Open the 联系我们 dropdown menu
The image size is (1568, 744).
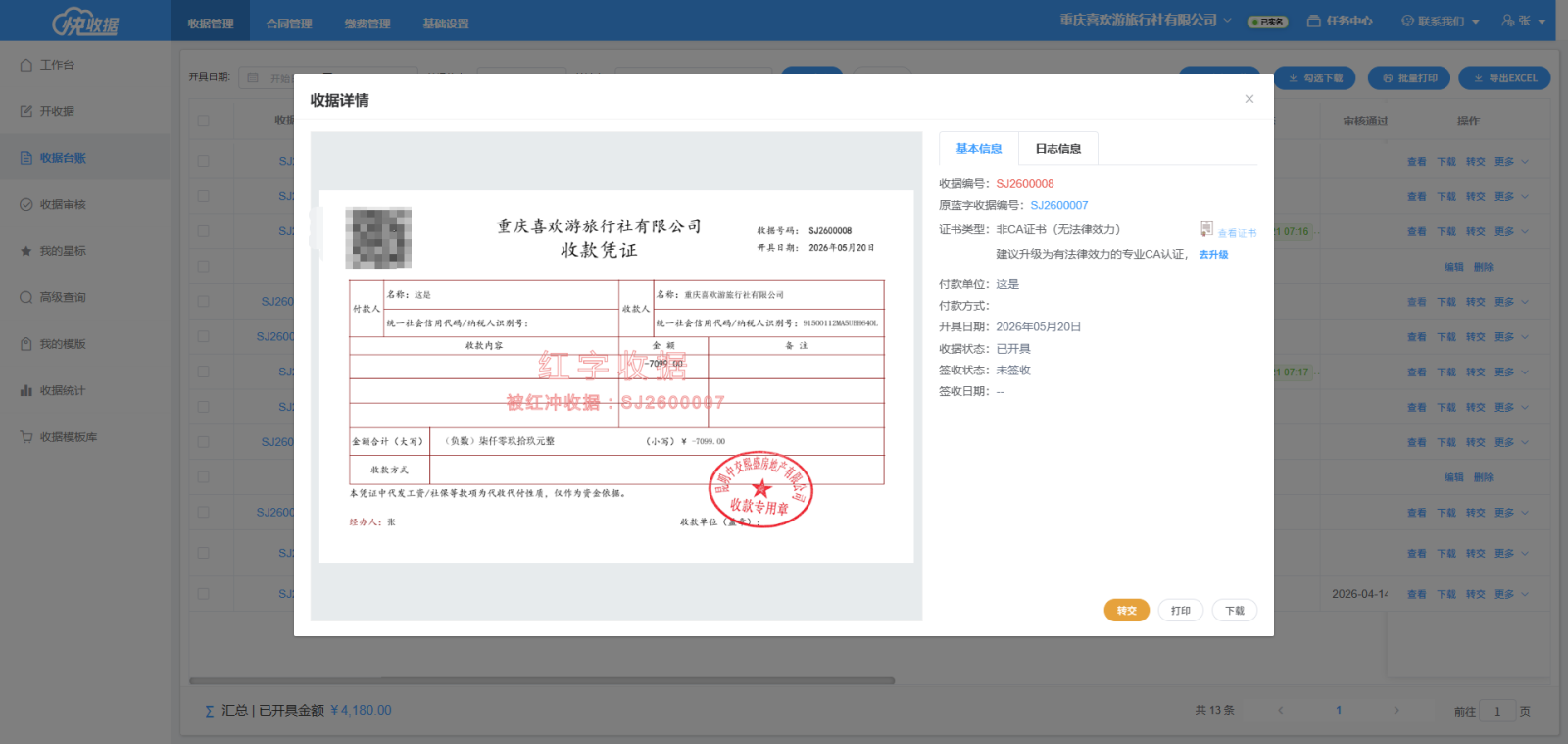pyautogui.click(x=1441, y=21)
